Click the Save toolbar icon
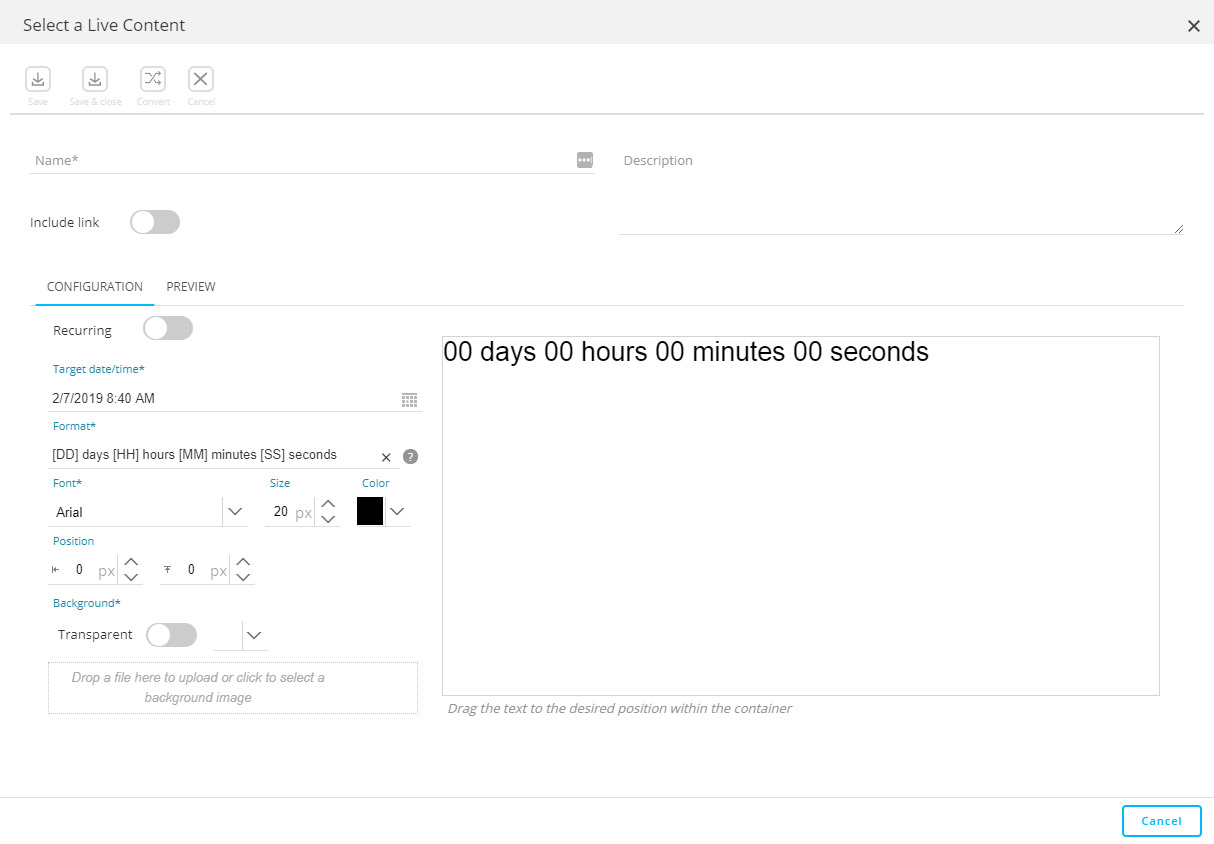1214x844 pixels. pos(38,80)
